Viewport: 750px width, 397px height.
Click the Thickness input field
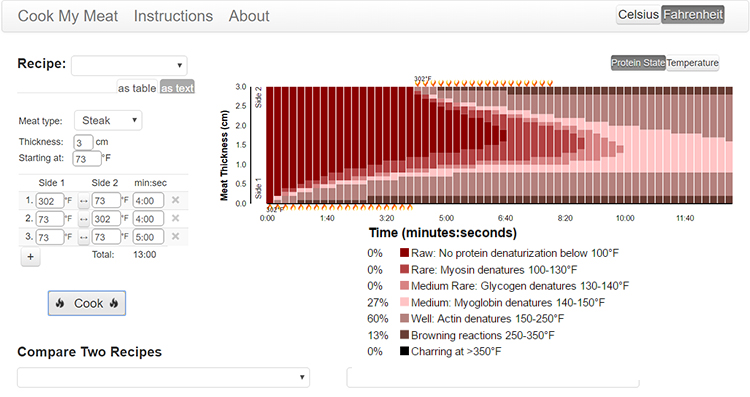[83, 143]
